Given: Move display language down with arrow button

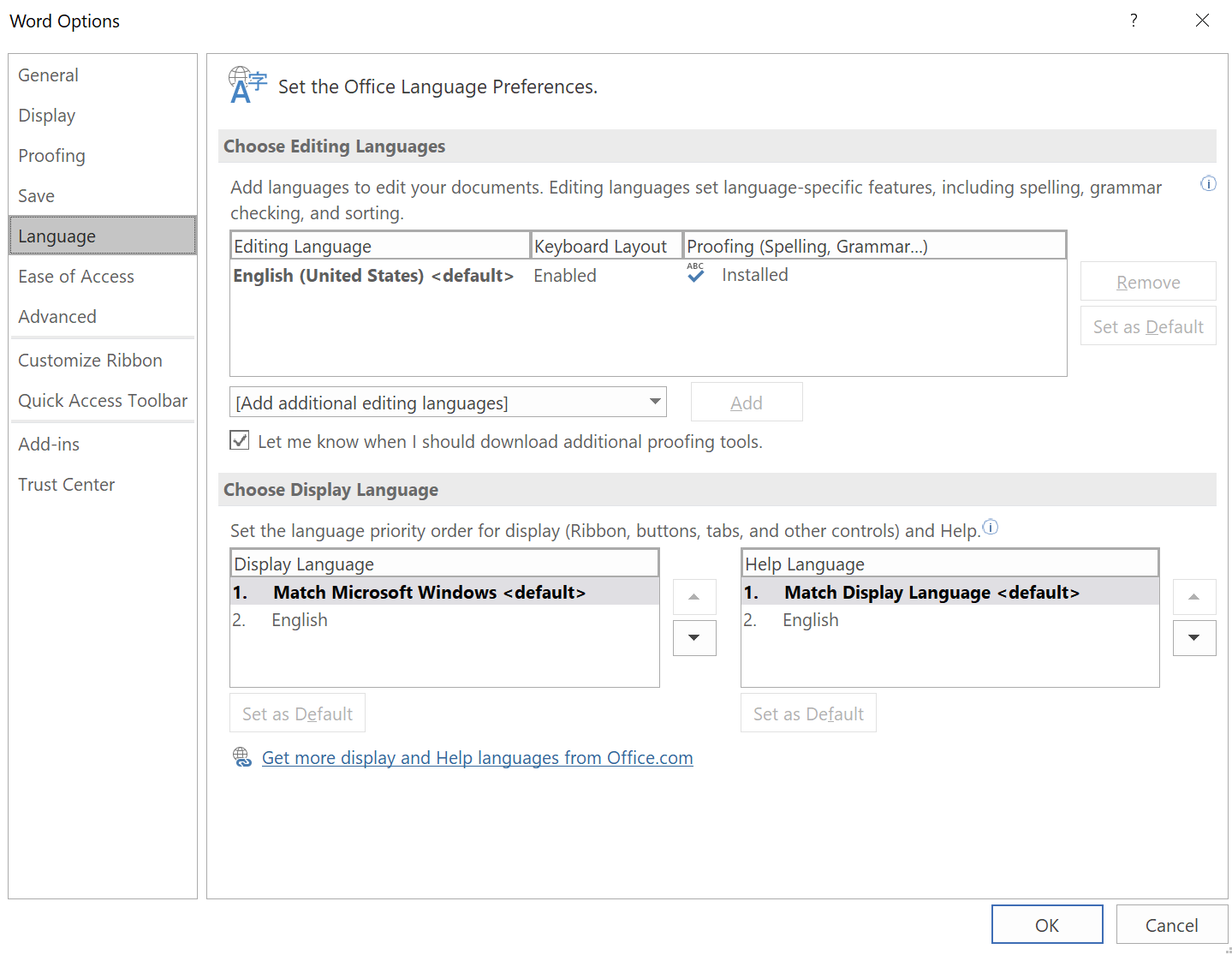Looking at the screenshot, I should (x=694, y=638).
